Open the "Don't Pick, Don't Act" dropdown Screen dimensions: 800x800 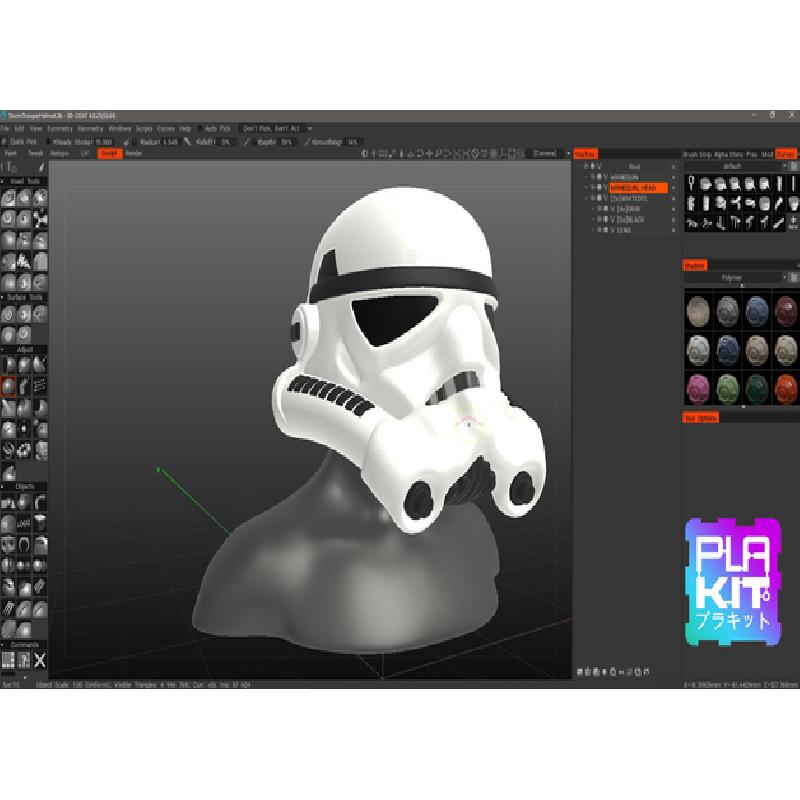point(276,129)
